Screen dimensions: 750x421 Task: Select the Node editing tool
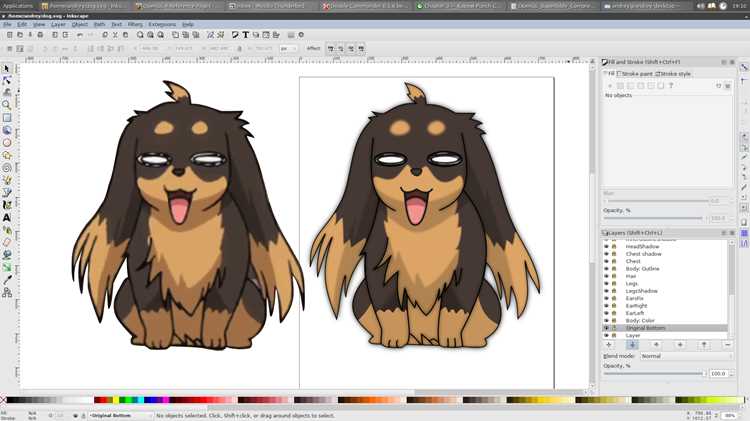pos(7,80)
